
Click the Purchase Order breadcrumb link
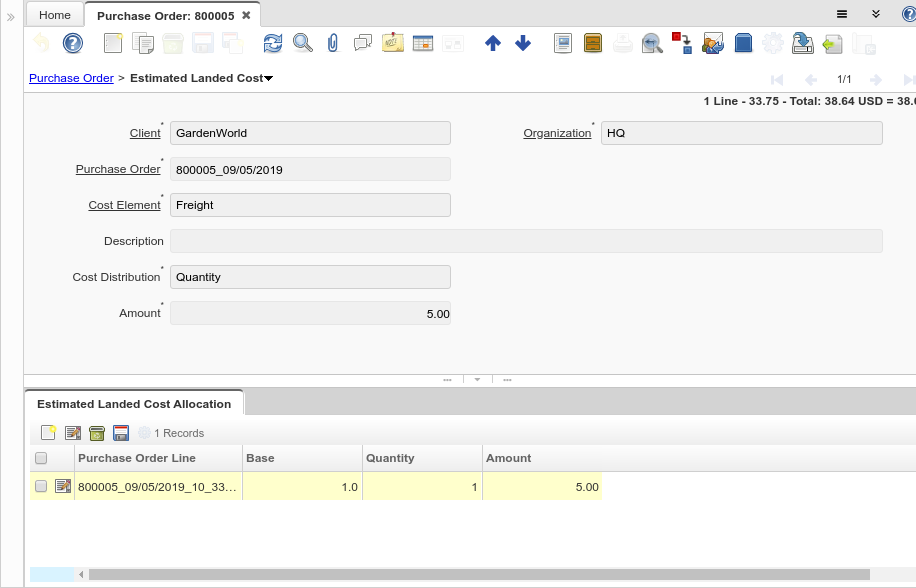(x=71, y=78)
